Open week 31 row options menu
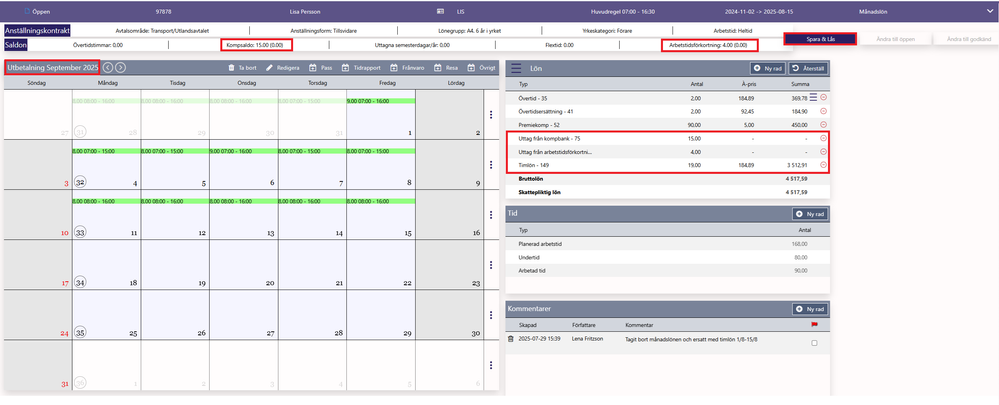Viewport: 999px width, 405px height. pyautogui.click(x=491, y=115)
